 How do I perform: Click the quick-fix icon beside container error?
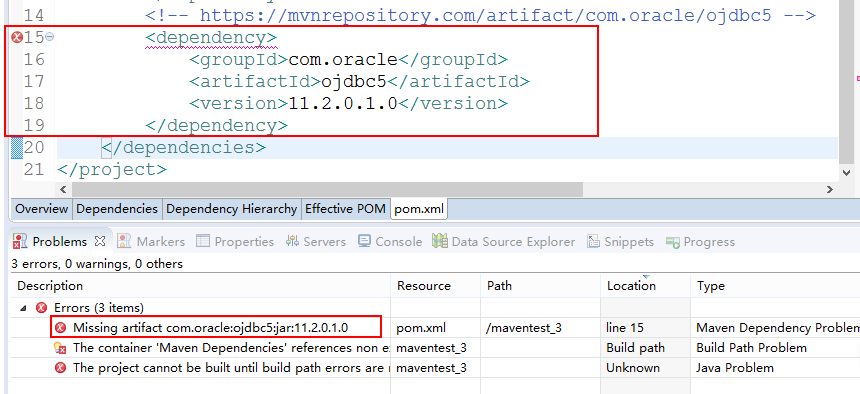[60, 348]
